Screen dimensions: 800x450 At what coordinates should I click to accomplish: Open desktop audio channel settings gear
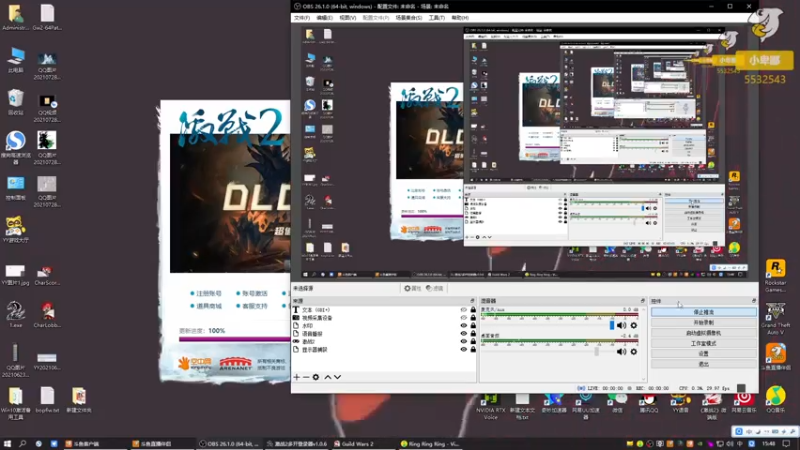[x=634, y=352]
